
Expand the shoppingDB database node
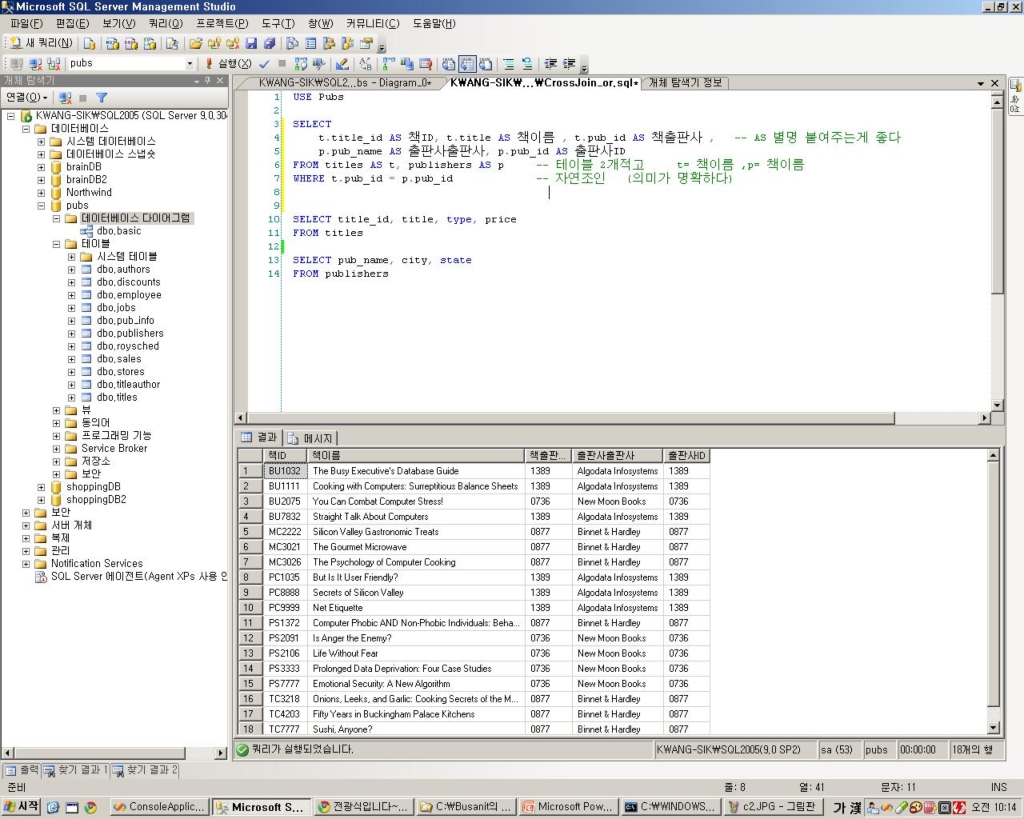pos(41,487)
